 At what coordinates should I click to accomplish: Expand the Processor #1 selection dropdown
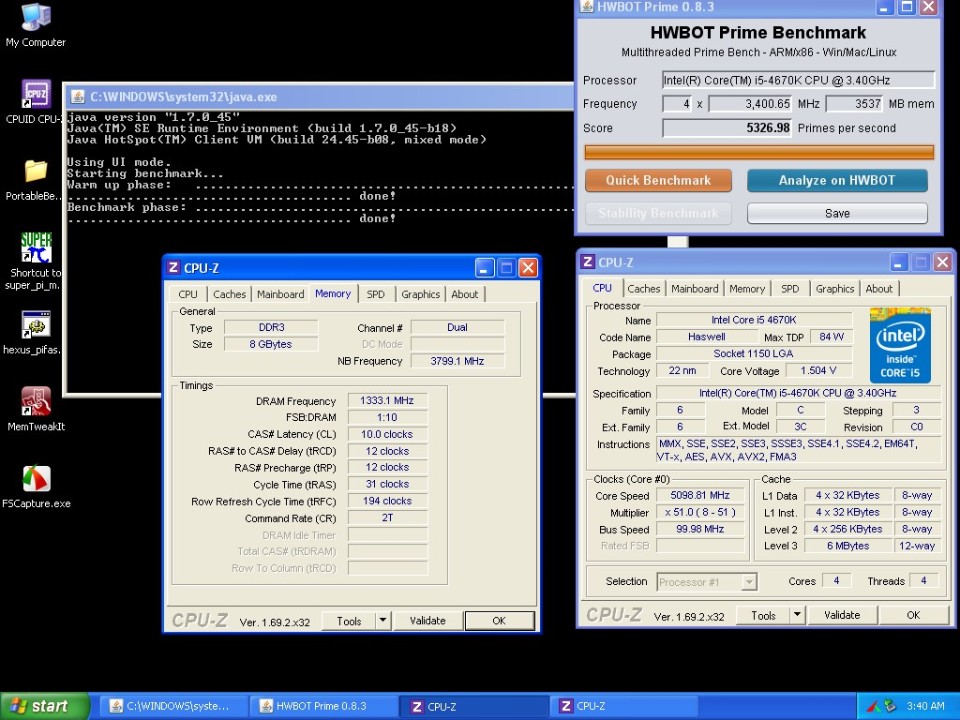749,582
